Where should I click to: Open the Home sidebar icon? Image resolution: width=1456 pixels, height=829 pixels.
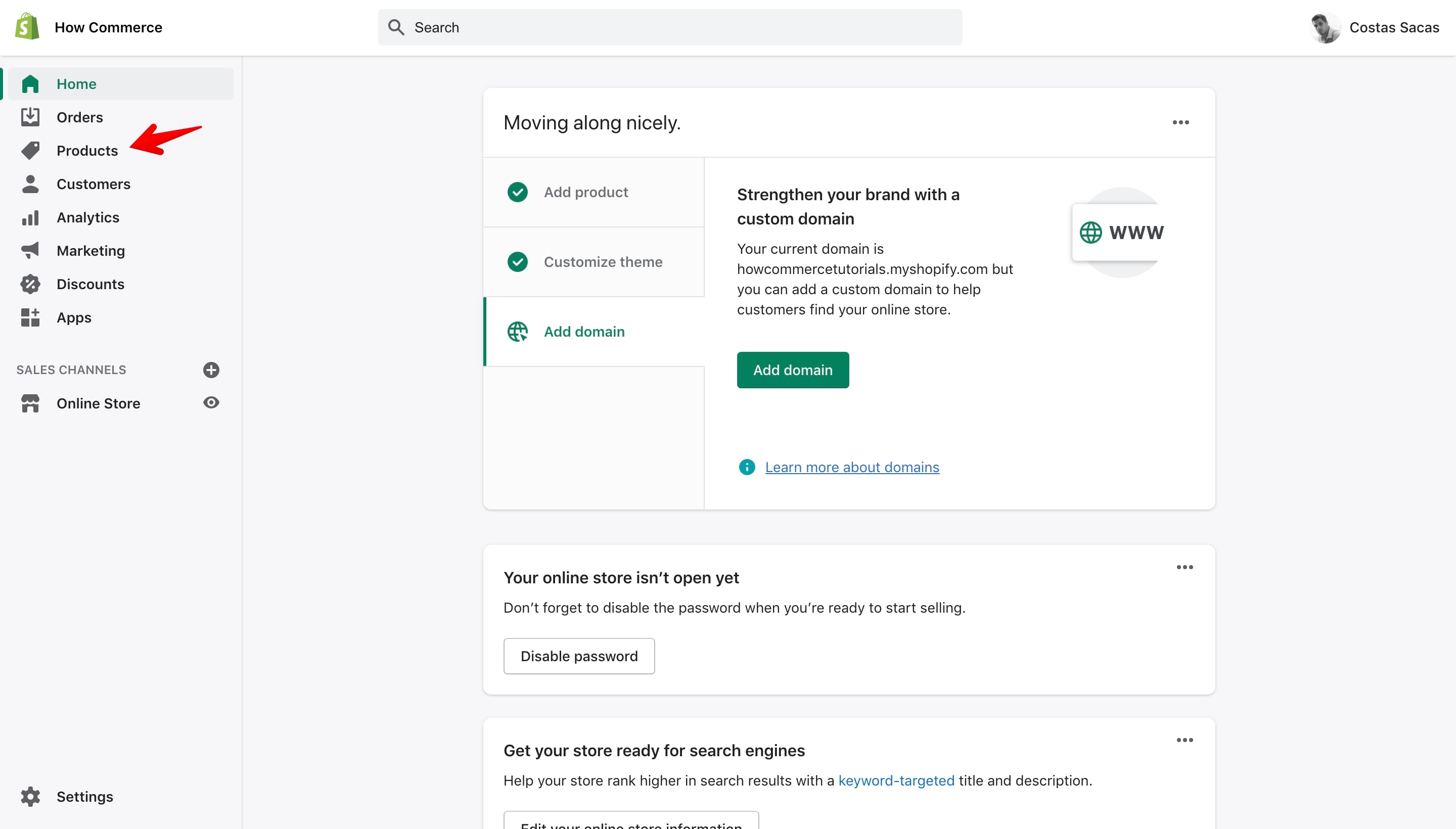(30, 84)
